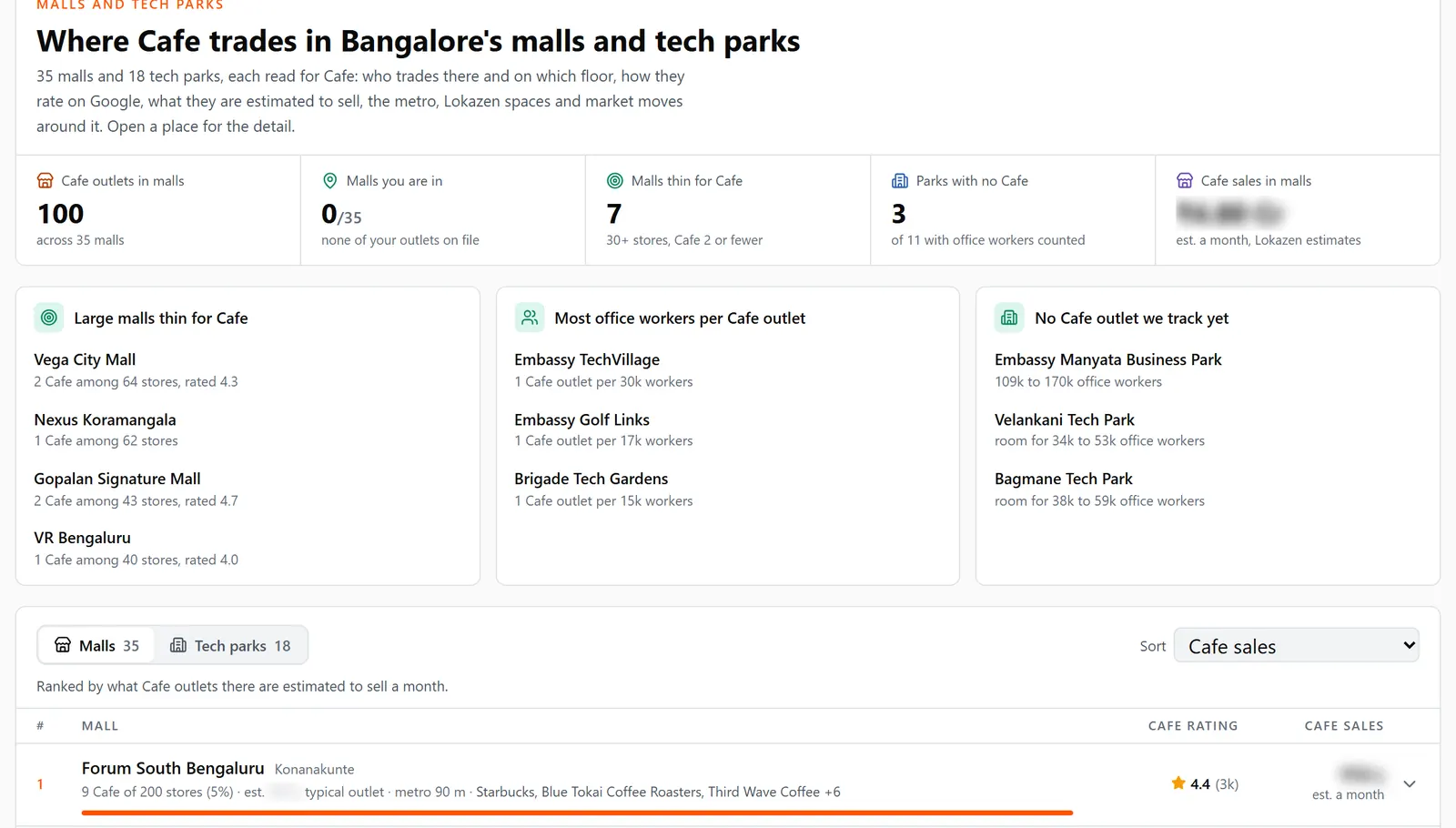This screenshot has width=1456, height=828.
Task: Click the 'Where Cafe trades in Bangalore's malls' heading
Action: pos(419,41)
